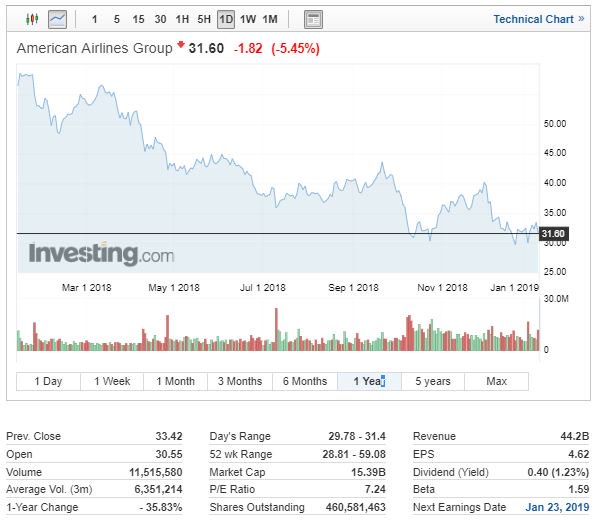
Task: Select the 1 minute interval
Action: tap(94, 19)
